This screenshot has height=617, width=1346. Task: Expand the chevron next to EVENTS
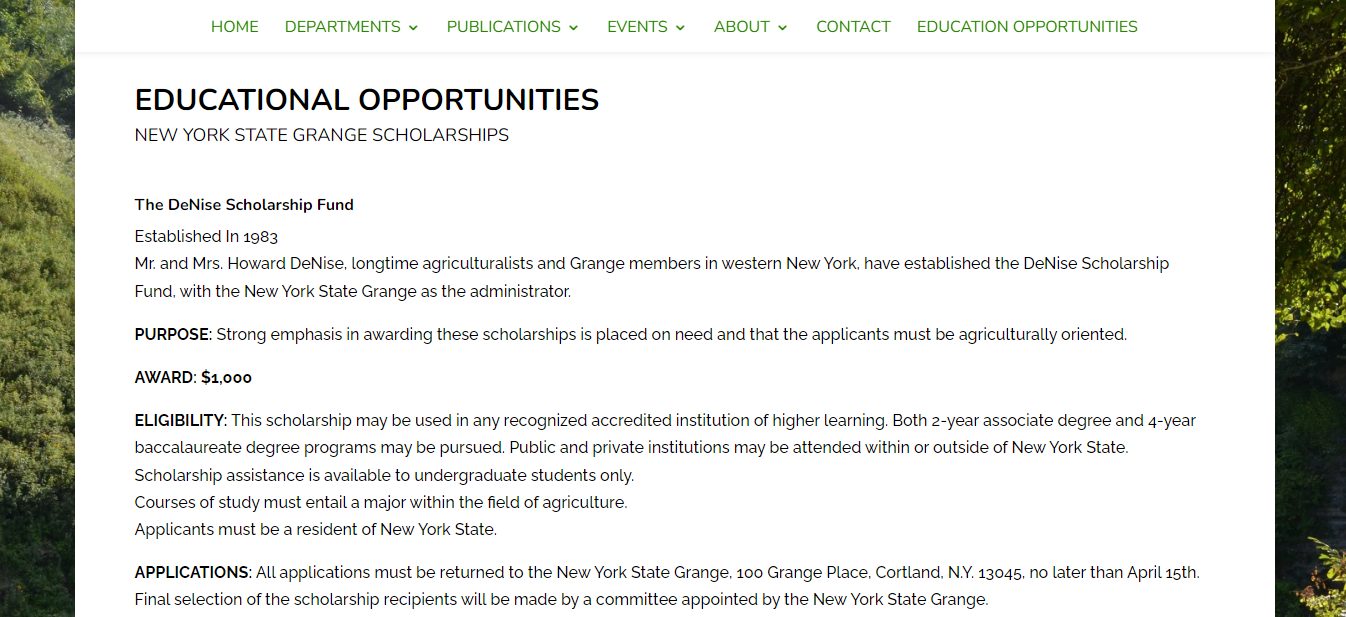pos(681,28)
